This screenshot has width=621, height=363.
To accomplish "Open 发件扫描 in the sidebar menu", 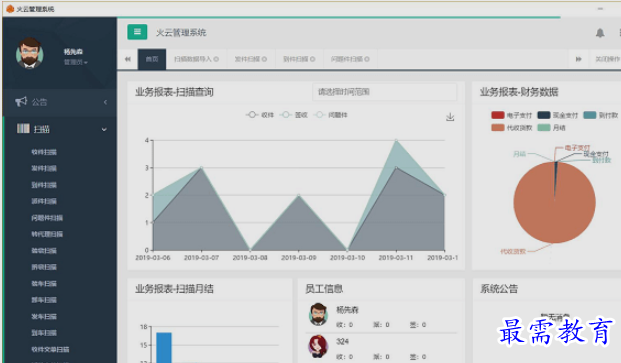I will 44,168.
